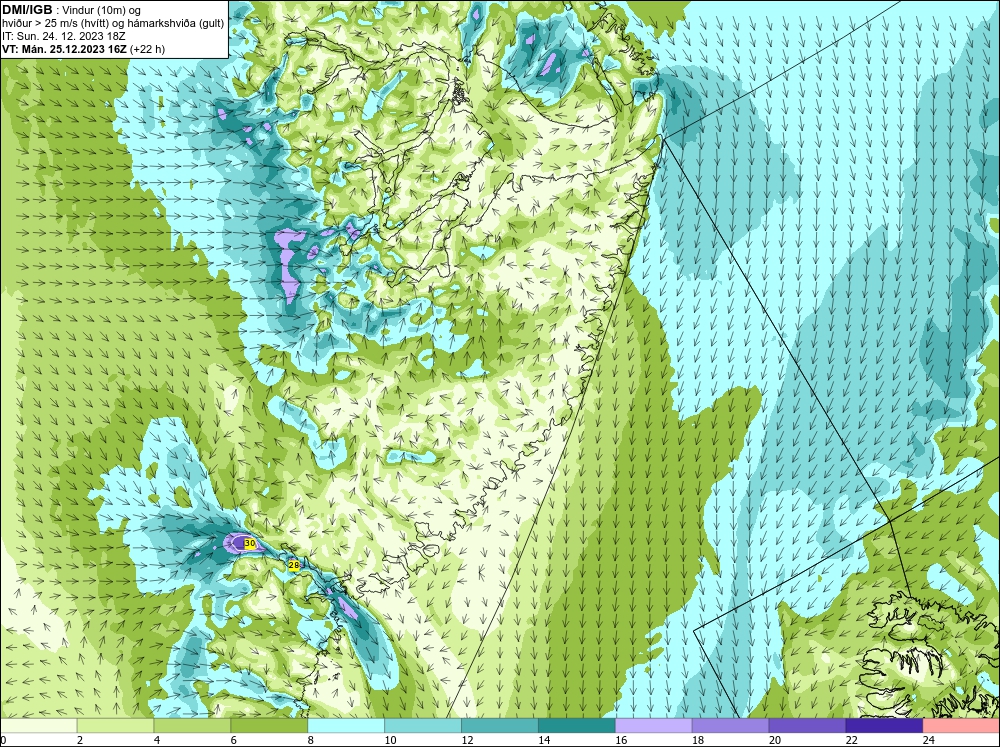Pick the 6–8 m/s olive green swatch
The height and width of the screenshot is (747, 1000).
pos(269,726)
